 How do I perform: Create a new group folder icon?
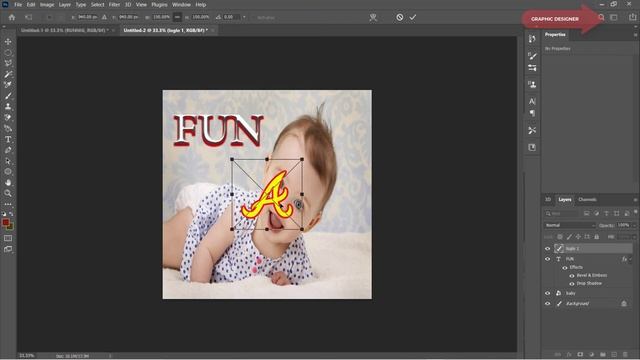603,354
